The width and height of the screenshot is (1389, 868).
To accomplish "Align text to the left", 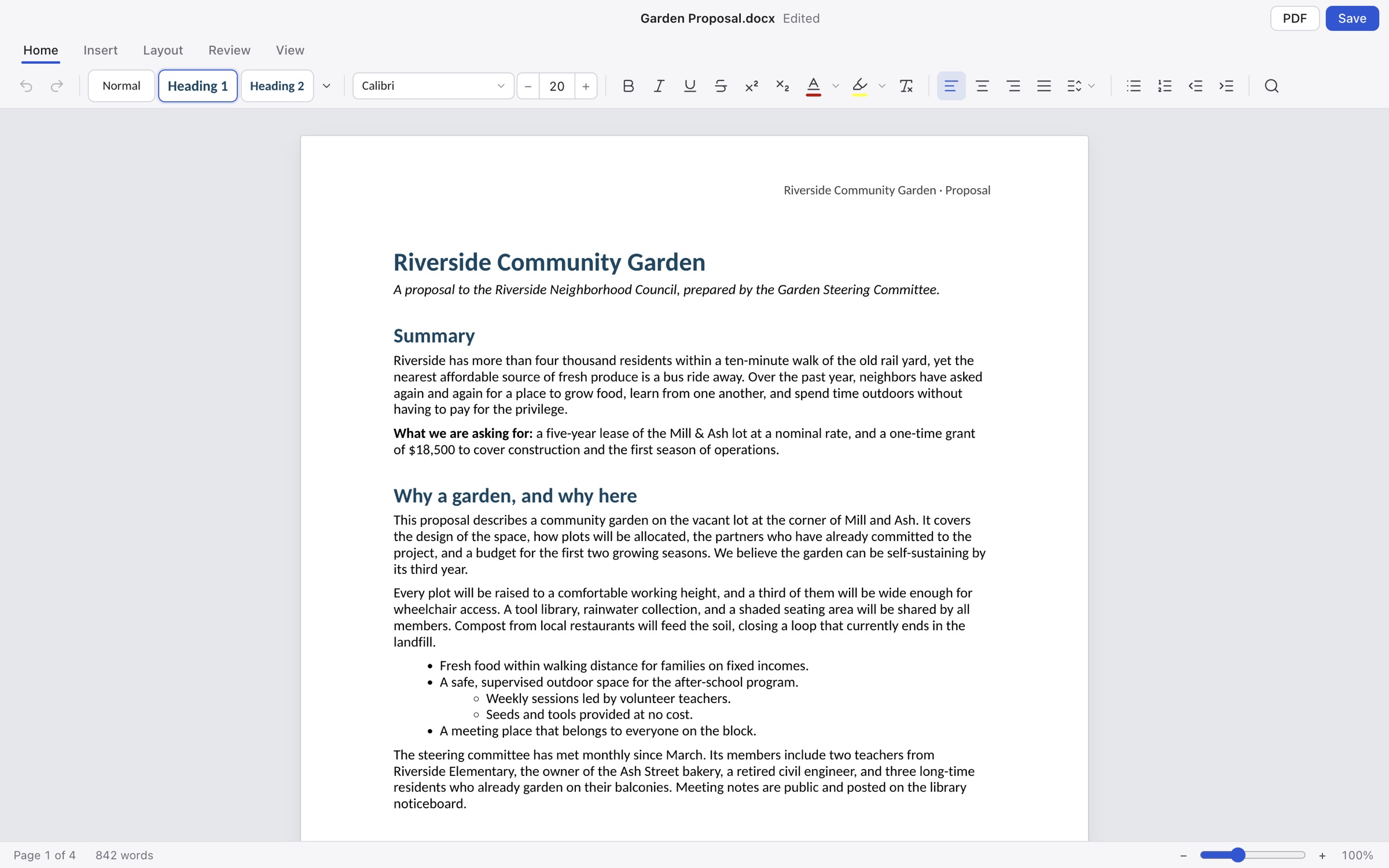I will 951,86.
